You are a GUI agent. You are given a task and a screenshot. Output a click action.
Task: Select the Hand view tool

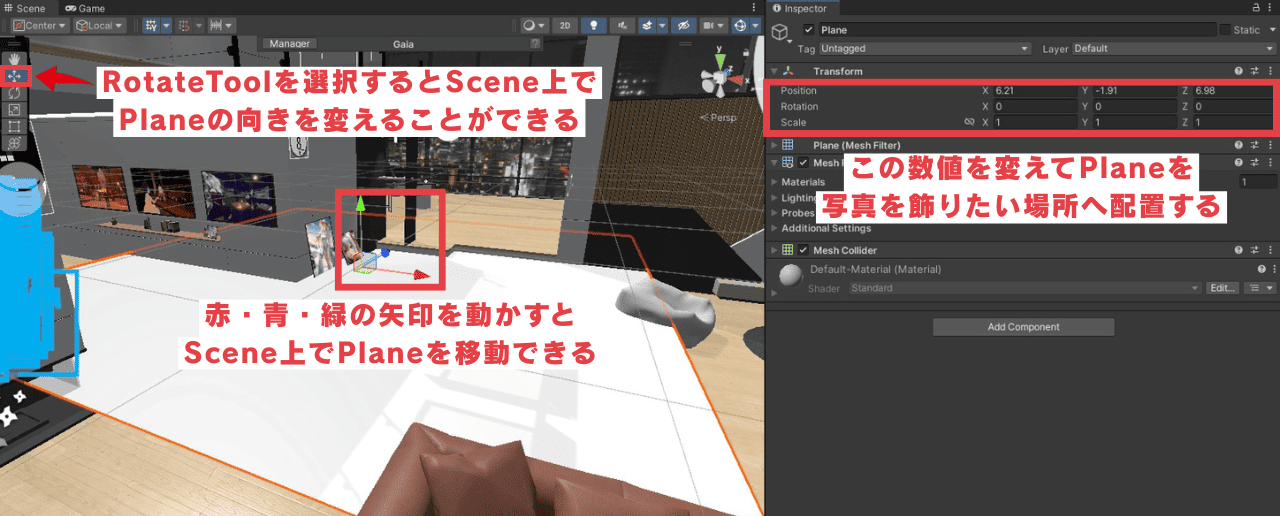(x=15, y=59)
